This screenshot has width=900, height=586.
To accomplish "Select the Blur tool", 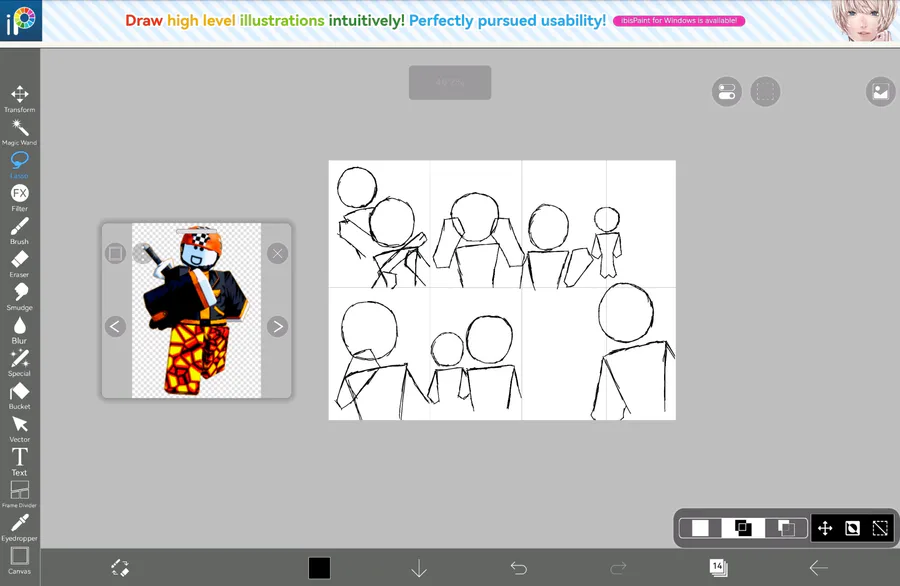I will [20, 329].
